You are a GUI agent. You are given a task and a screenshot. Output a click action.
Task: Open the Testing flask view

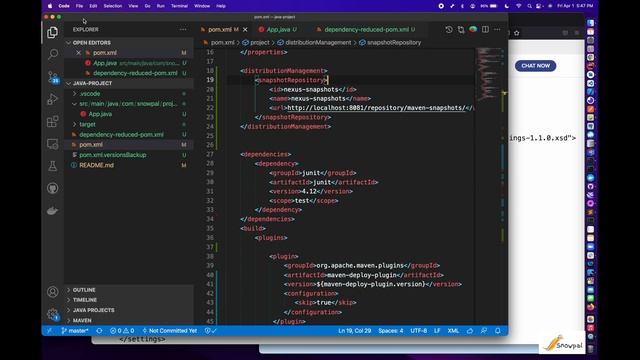click(x=53, y=166)
